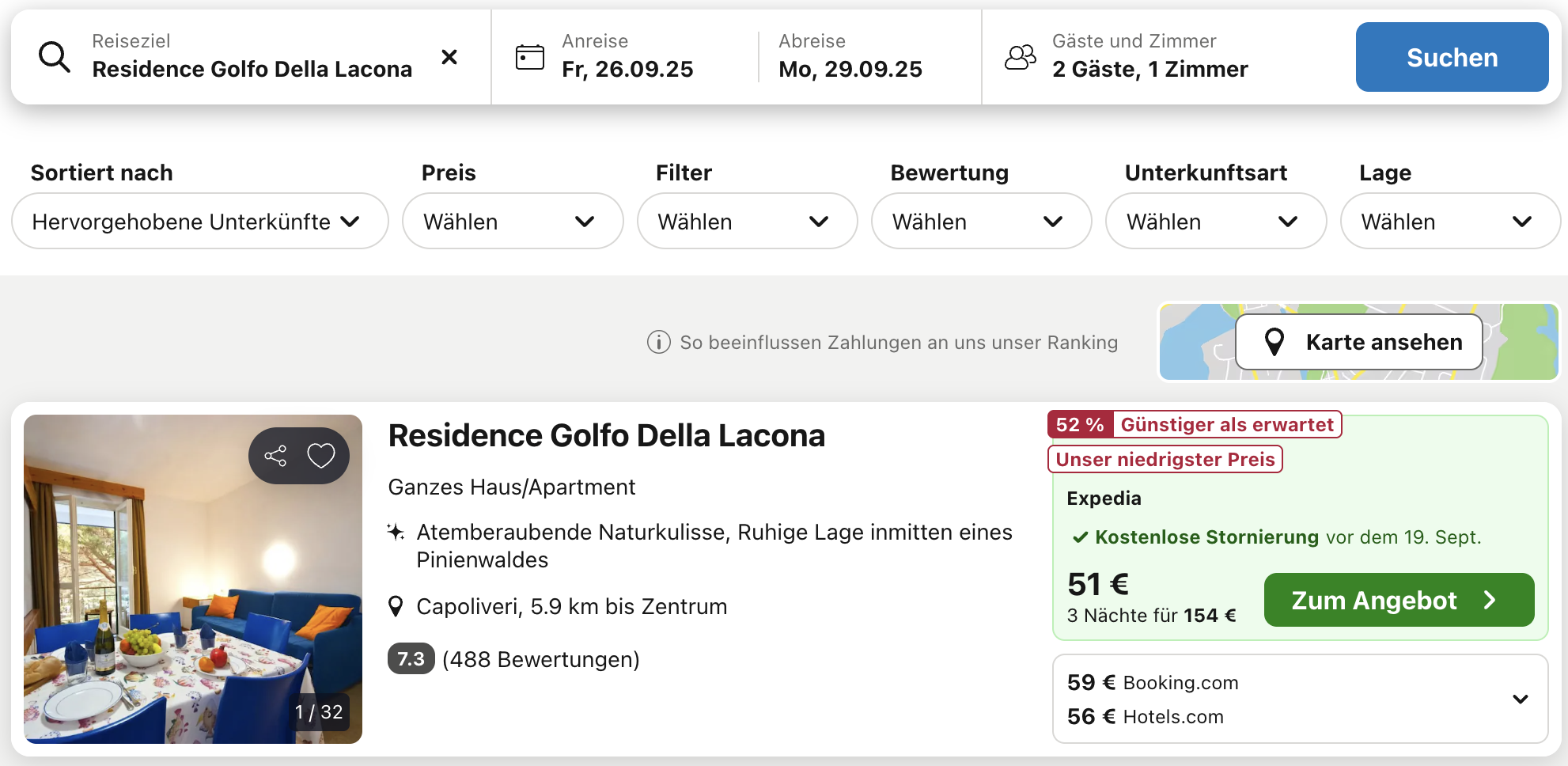This screenshot has width=1568, height=766.
Task: Click the Zum Angebot button
Action: (x=1399, y=600)
